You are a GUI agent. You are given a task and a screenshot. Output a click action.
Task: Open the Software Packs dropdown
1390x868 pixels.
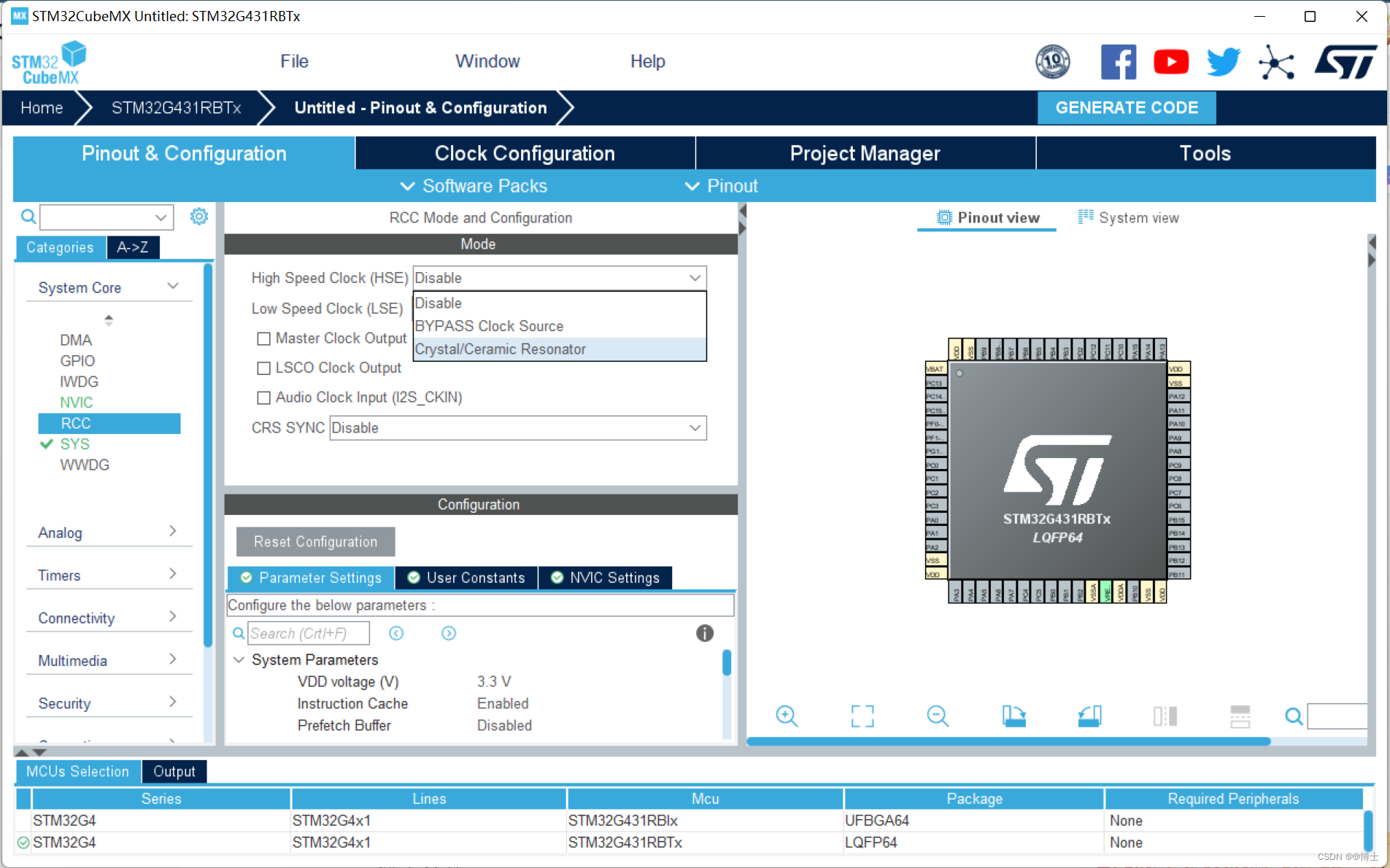[474, 186]
